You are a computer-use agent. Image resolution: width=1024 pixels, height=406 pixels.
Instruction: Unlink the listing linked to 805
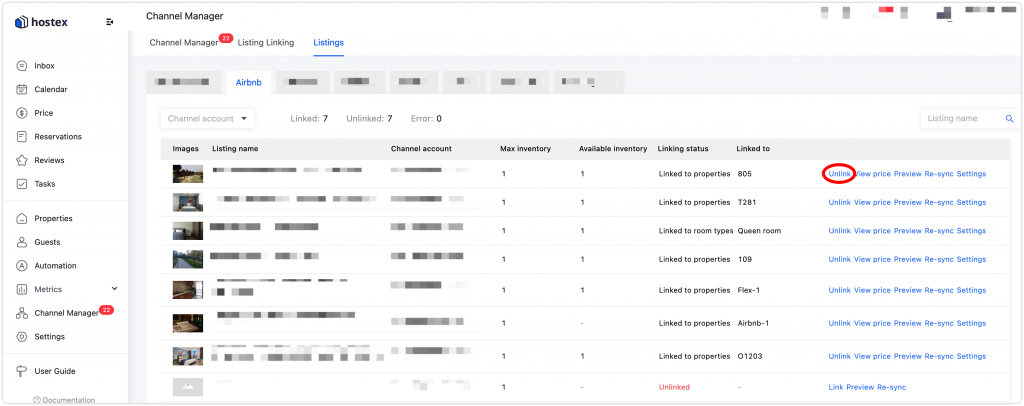click(839, 174)
